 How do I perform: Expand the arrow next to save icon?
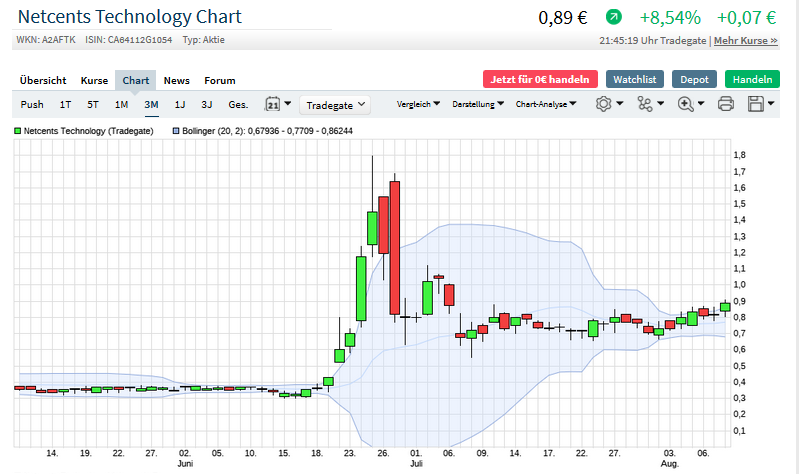coord(771,103)
